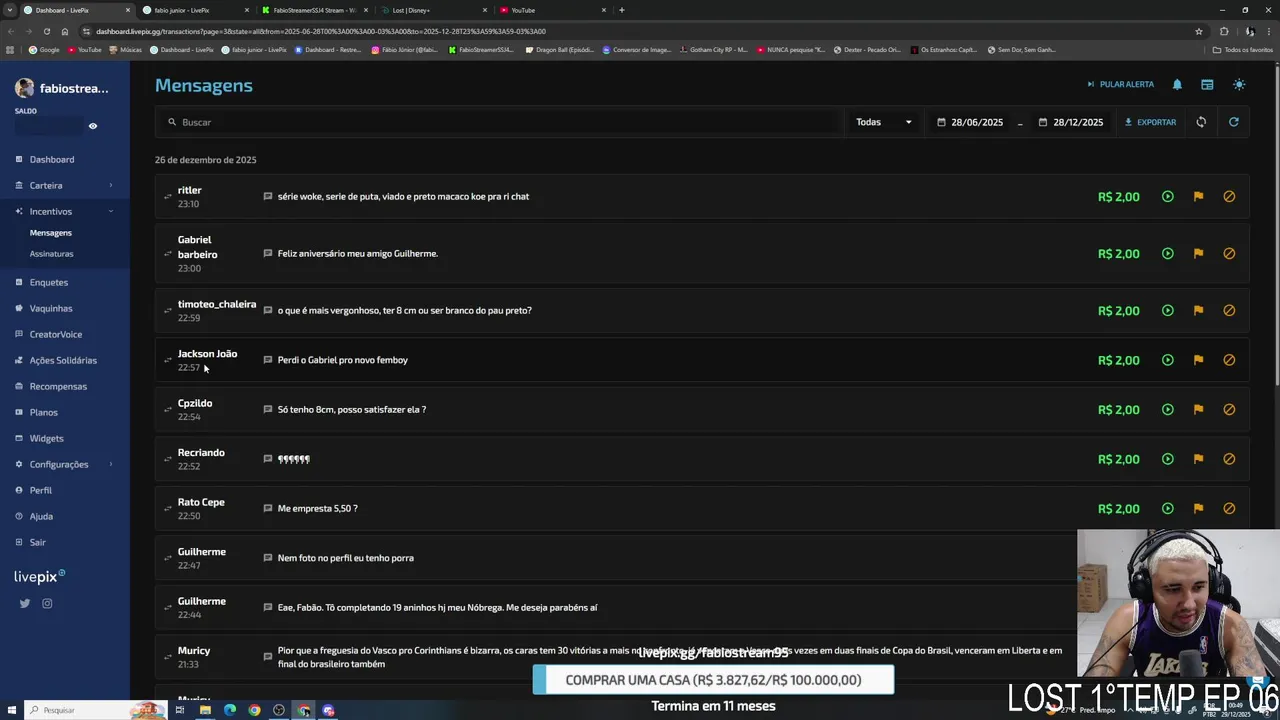Select the Mensagens sidebar entry
This screenshot has height=720, width=1280.
click(x=50, y=233)
